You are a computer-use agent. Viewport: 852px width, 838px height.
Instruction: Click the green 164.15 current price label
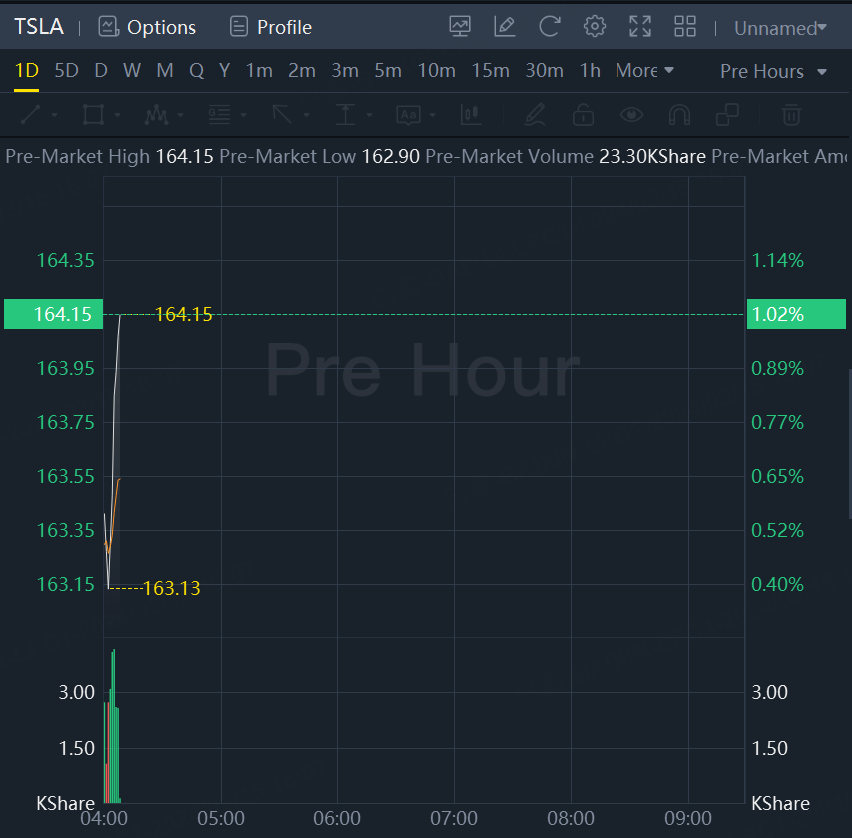[53, 314]
